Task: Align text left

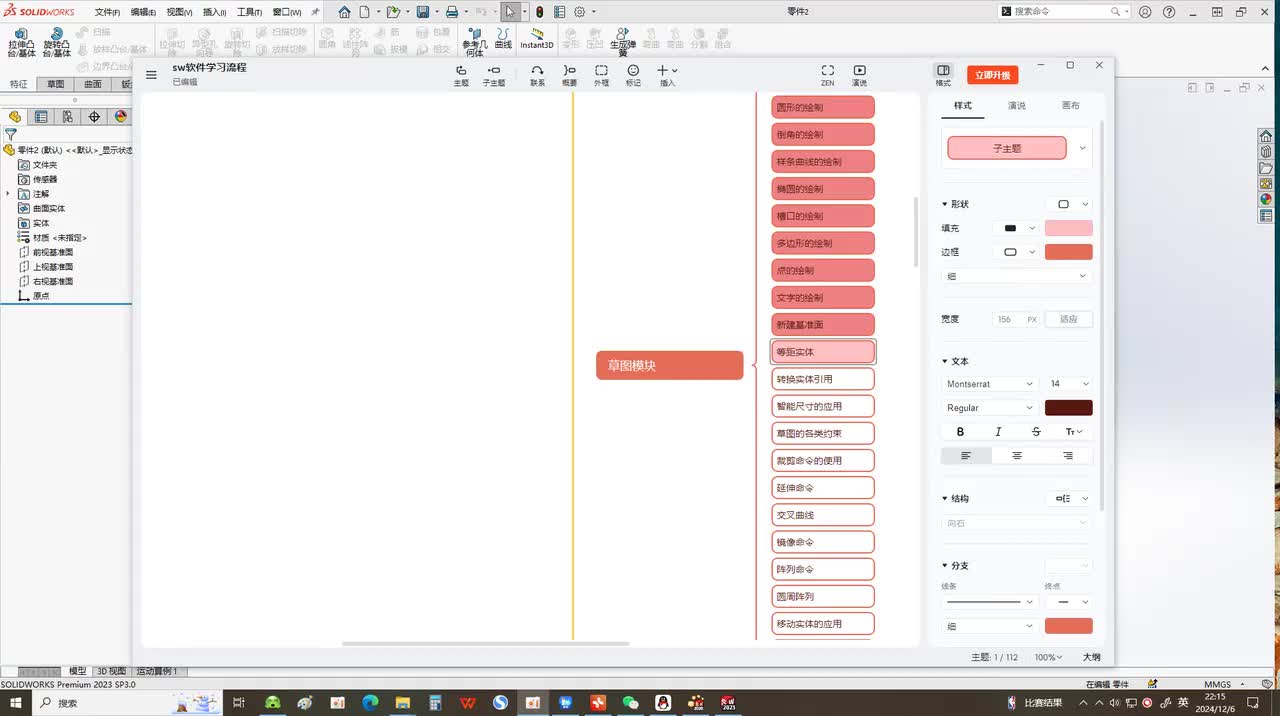Action: (966, 456)
